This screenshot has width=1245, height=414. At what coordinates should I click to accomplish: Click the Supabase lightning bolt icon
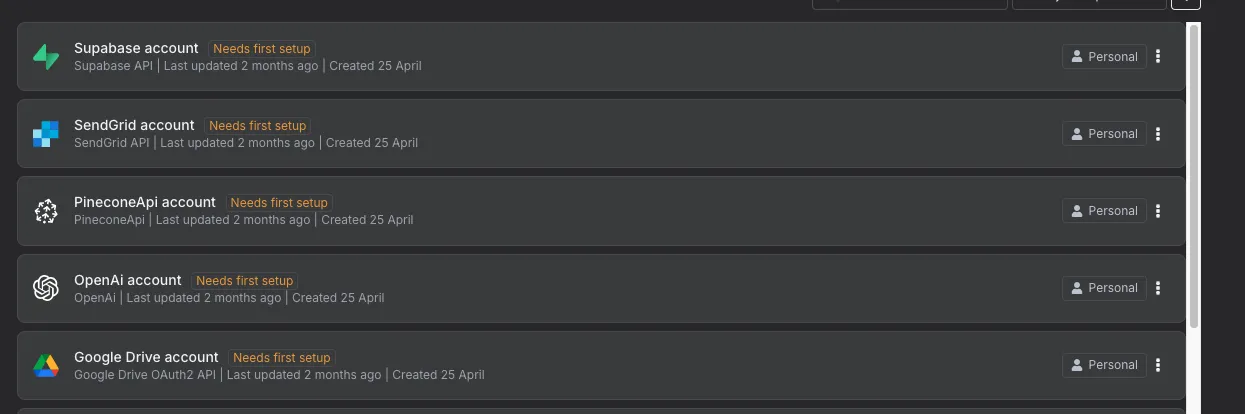coord(46,57)
